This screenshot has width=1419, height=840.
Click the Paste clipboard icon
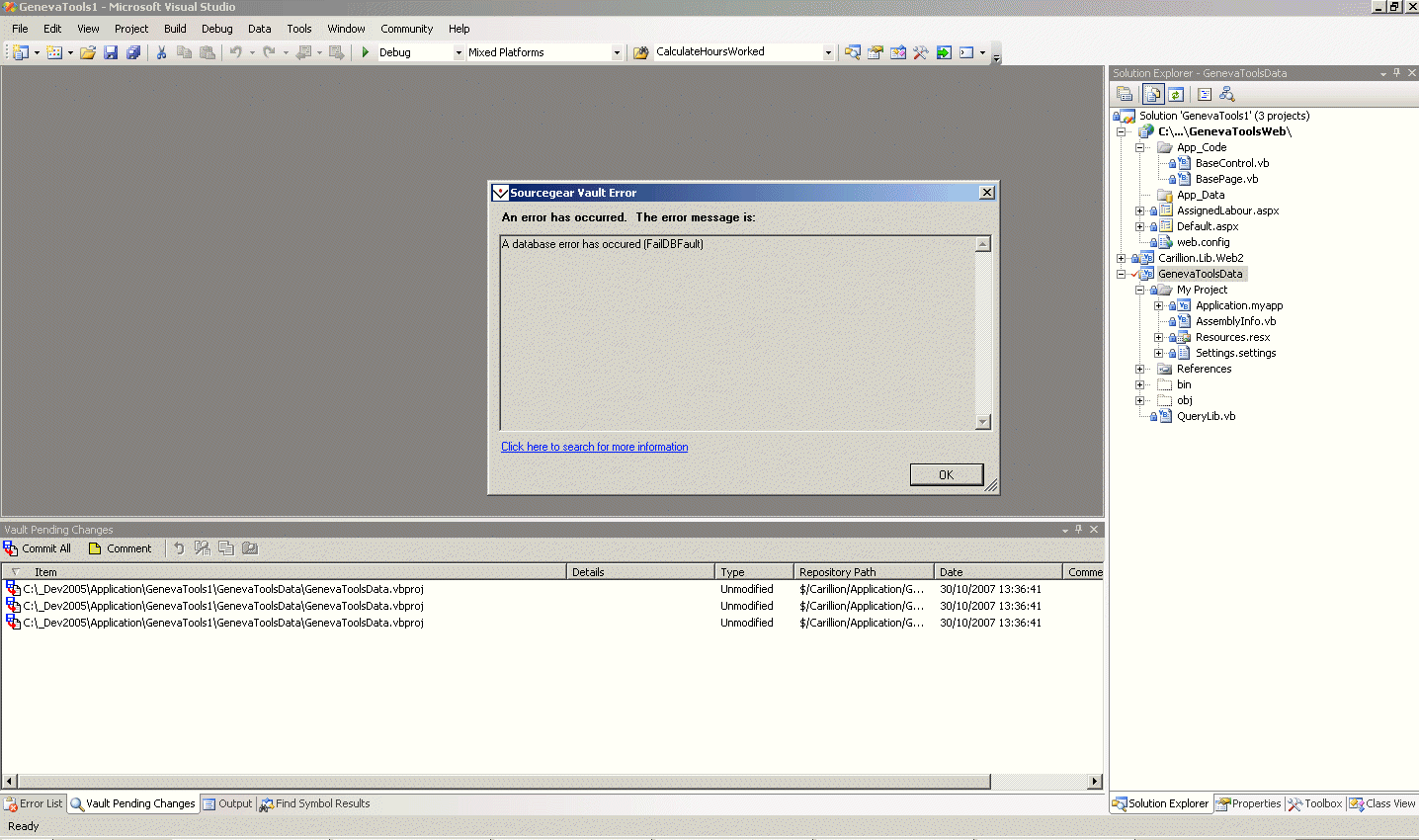click(x=207, y=52)
